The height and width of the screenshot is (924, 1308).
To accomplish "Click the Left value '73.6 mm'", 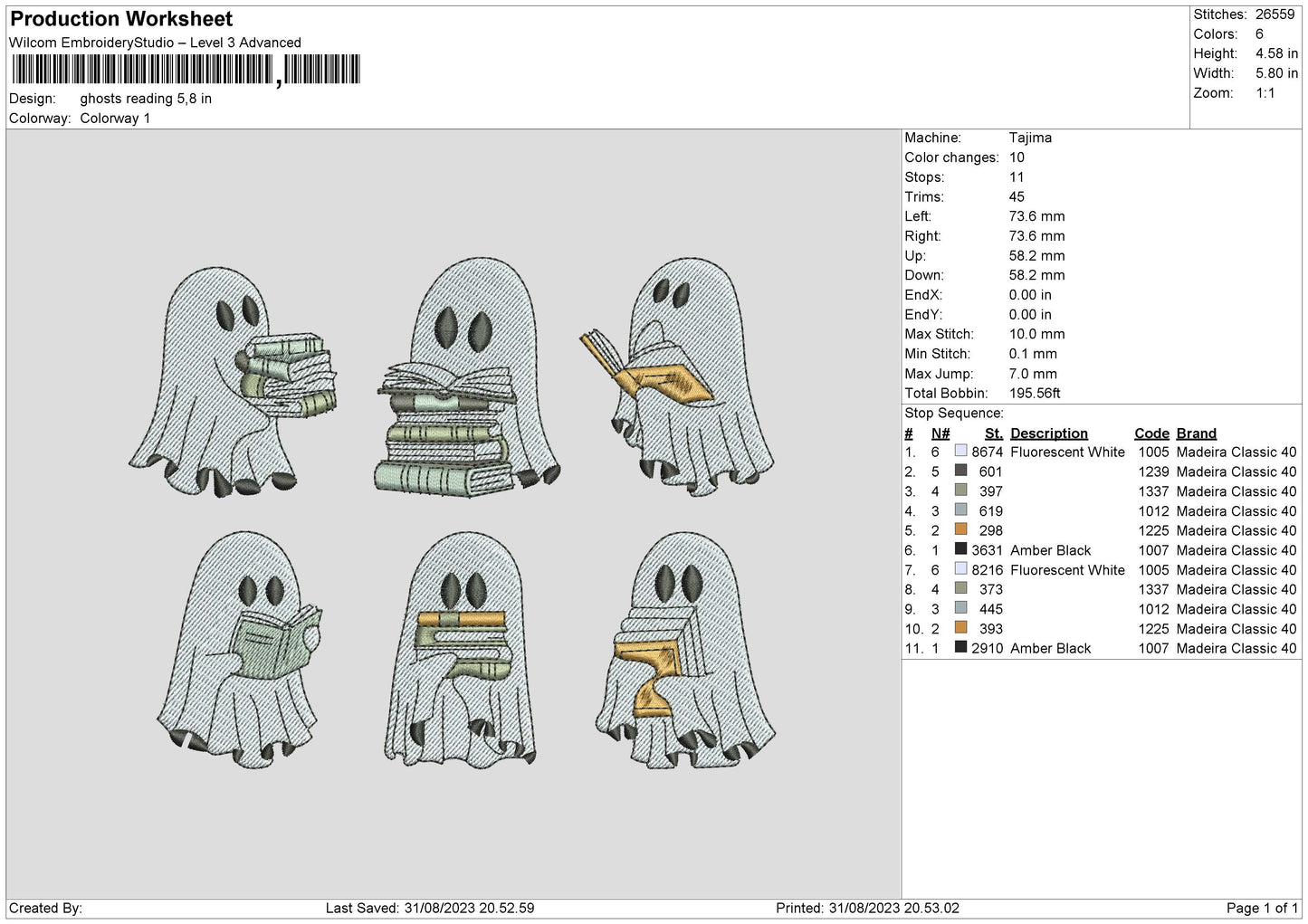I will click(x=1036, y=216).
